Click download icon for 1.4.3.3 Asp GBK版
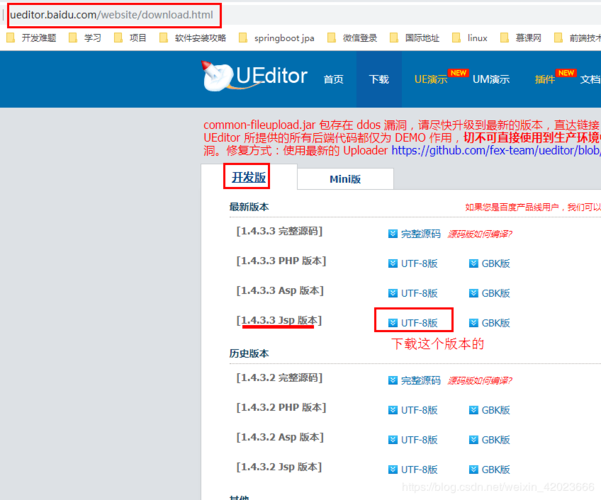 [473, 293]
